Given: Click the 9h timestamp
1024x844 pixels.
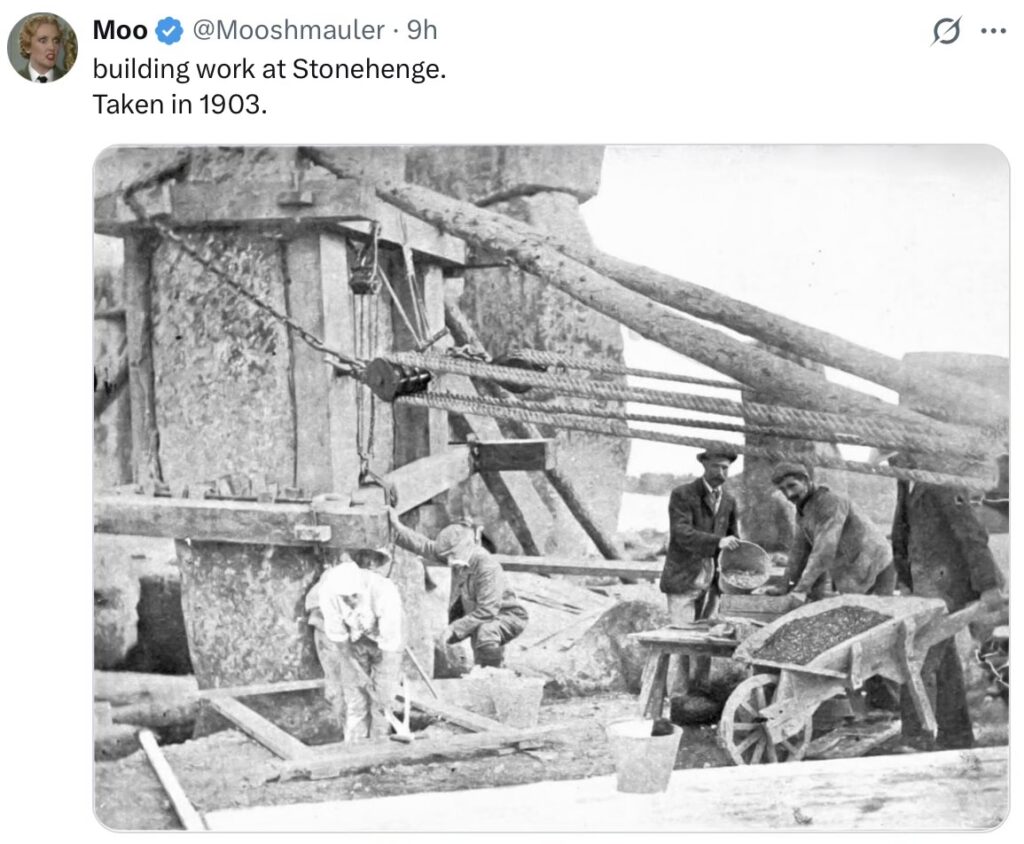Looking at the screenshot, I should [422, 30].
